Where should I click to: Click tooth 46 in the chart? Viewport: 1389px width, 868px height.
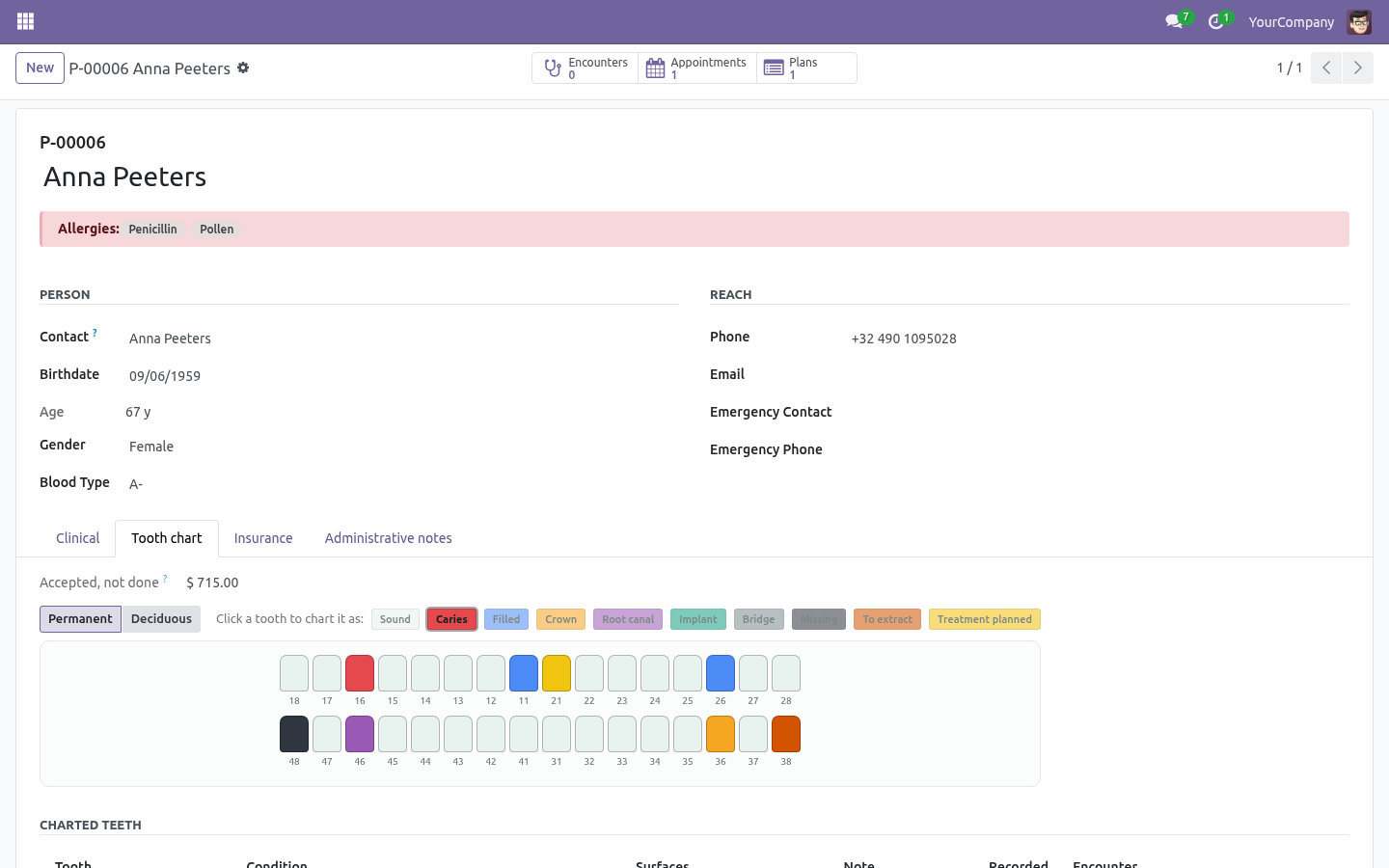point(360,734)
